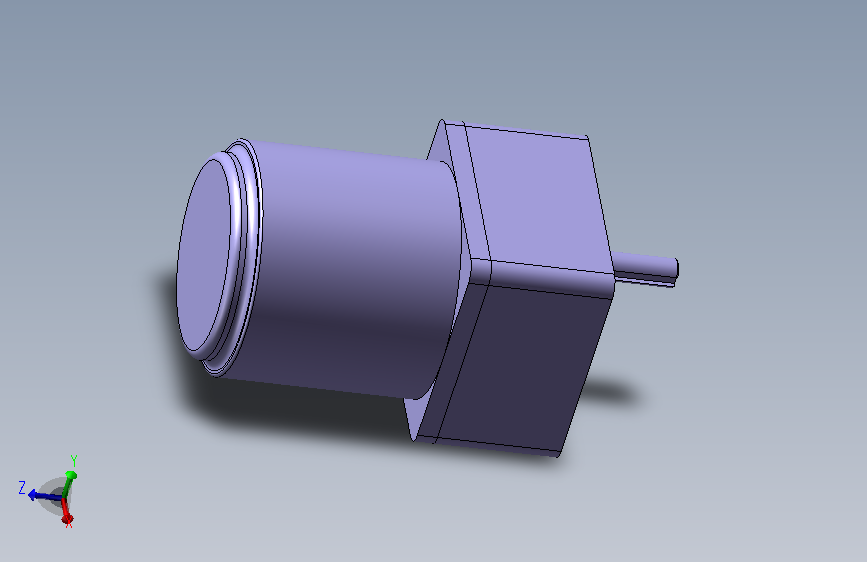Click the red X axis on the triad

coord(66,512)
